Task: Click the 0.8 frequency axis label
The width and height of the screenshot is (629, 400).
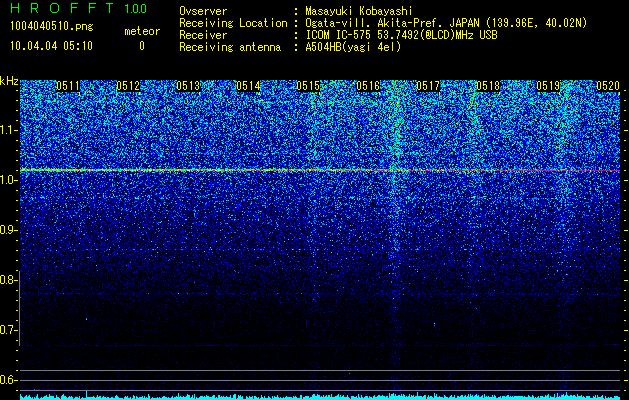Action: click(8, 280)
